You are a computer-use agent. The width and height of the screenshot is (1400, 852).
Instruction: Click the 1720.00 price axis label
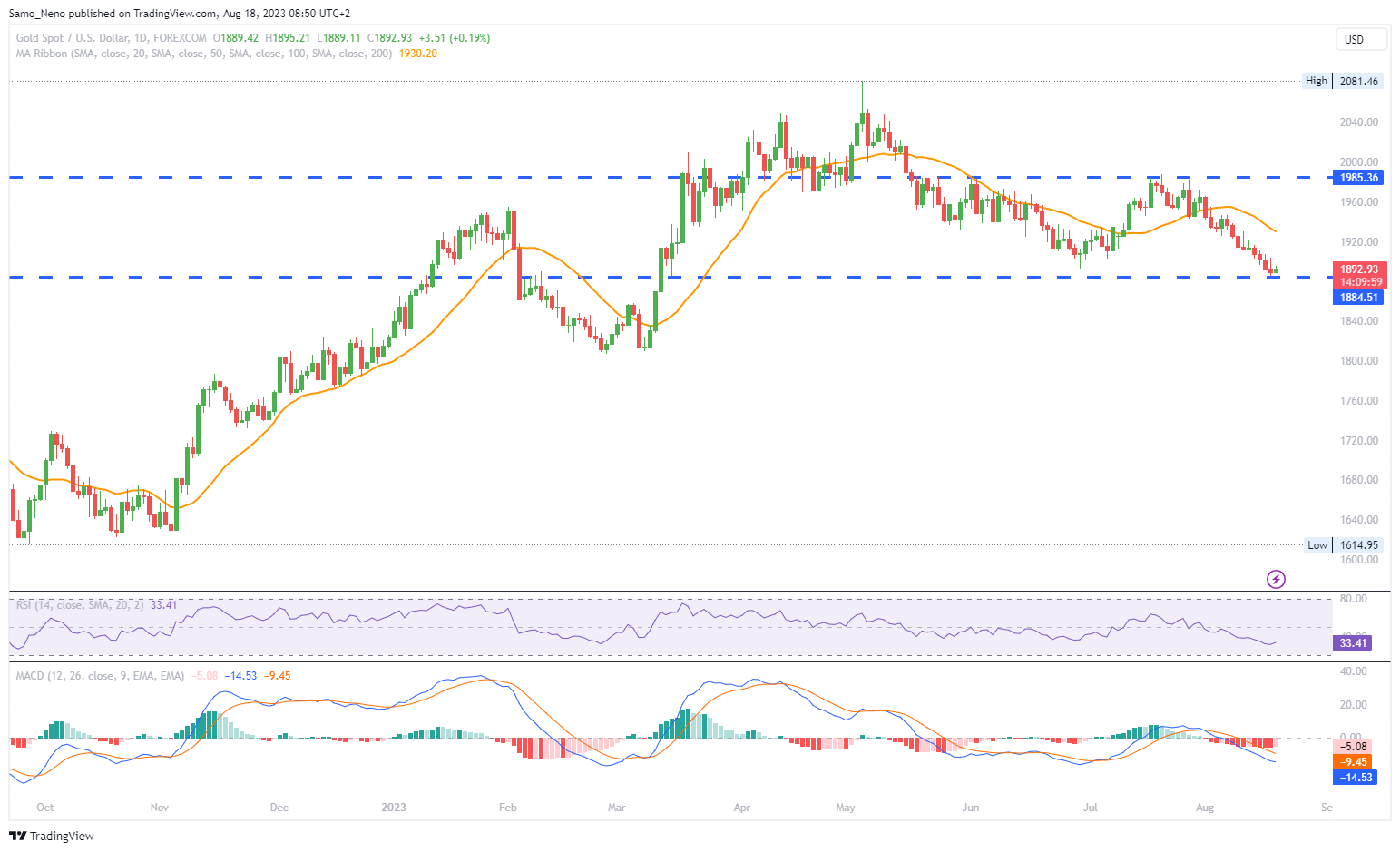(x=1359, y=441)
